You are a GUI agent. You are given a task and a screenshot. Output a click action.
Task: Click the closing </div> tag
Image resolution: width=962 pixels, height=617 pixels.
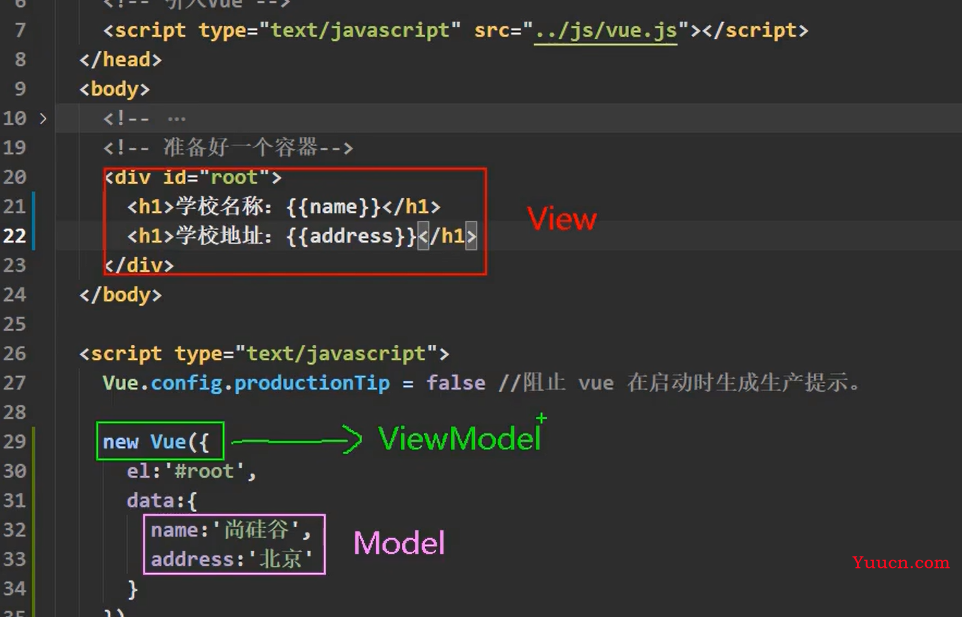pyautogui.click(x=139, y=266)
